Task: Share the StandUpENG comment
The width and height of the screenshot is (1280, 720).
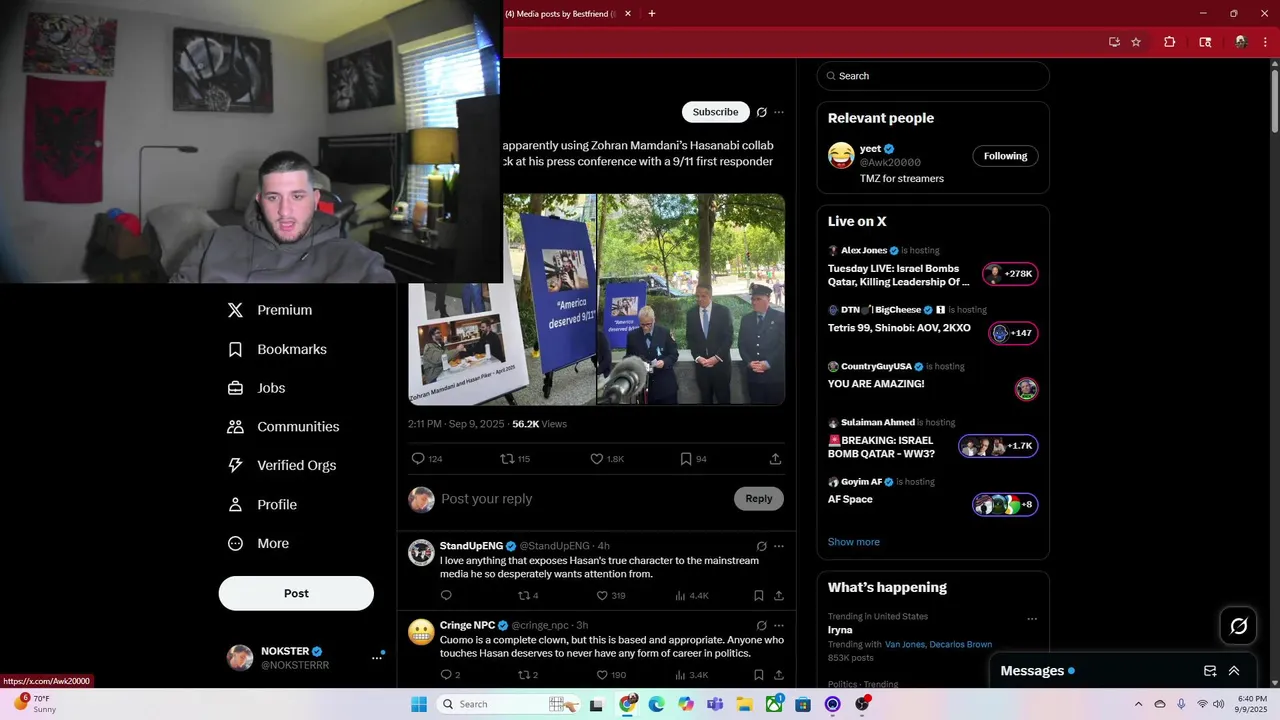Action: click(x=779, y=595)
